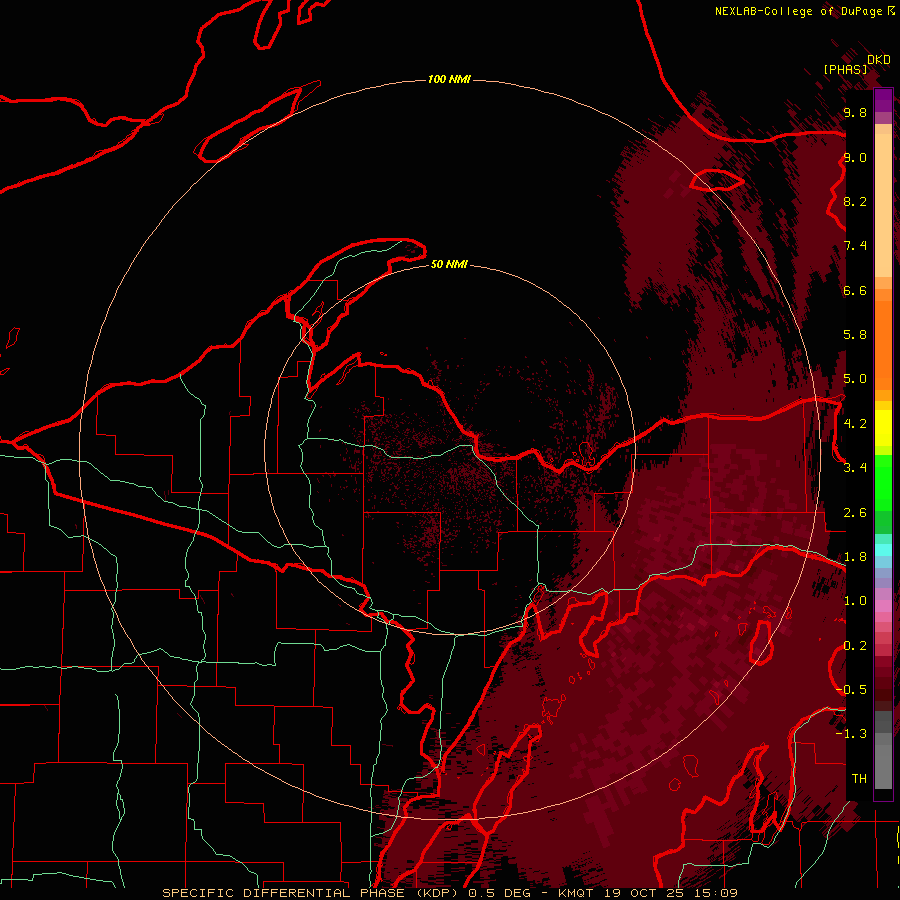Click the KMQT 19 OCT 25 15:09 timestamp
900x900 pixels.
coord(647,893)
